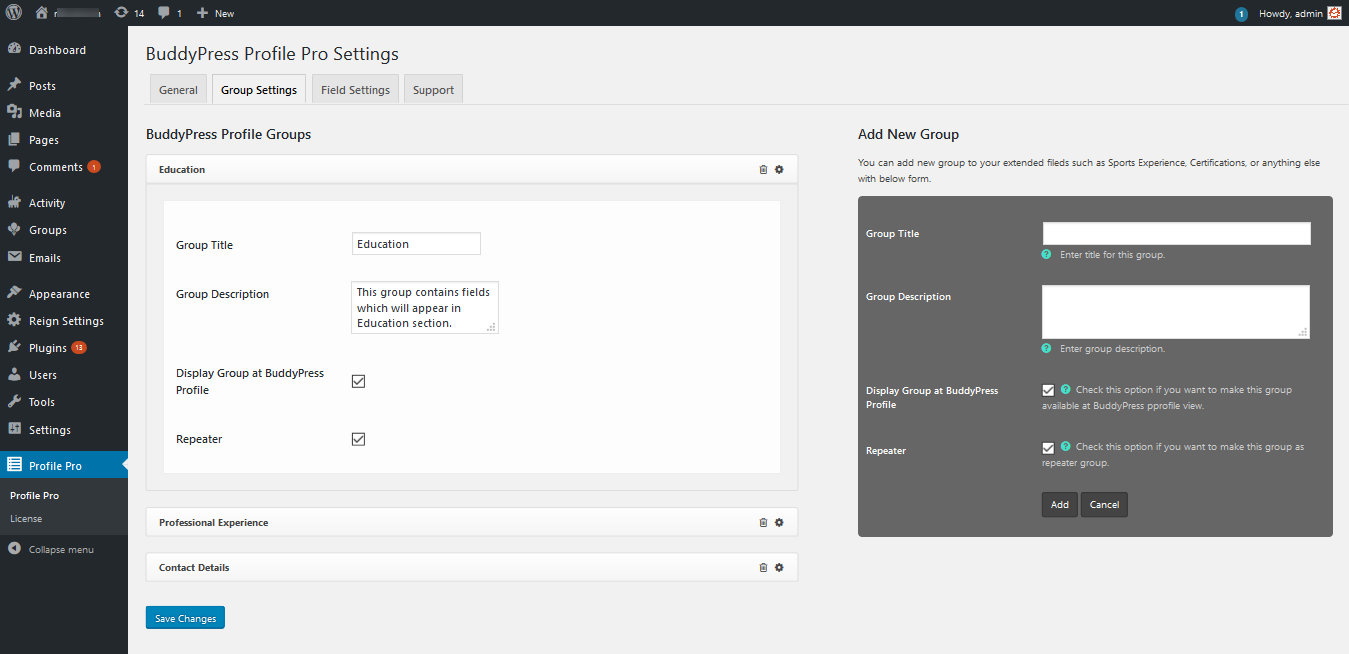This screenshot has width=1349, height=654.
Task: Uncheck Education Display Group at BuddyPress Profile
Action: 358,381
